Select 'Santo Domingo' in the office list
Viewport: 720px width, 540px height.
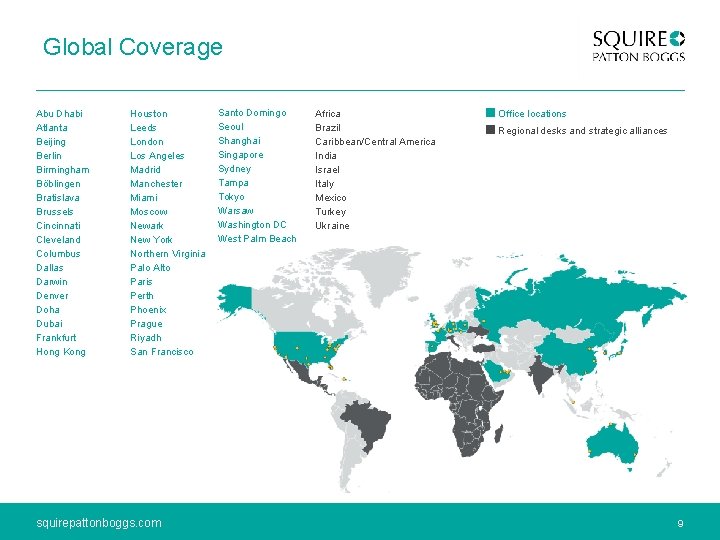click(253, 113)
